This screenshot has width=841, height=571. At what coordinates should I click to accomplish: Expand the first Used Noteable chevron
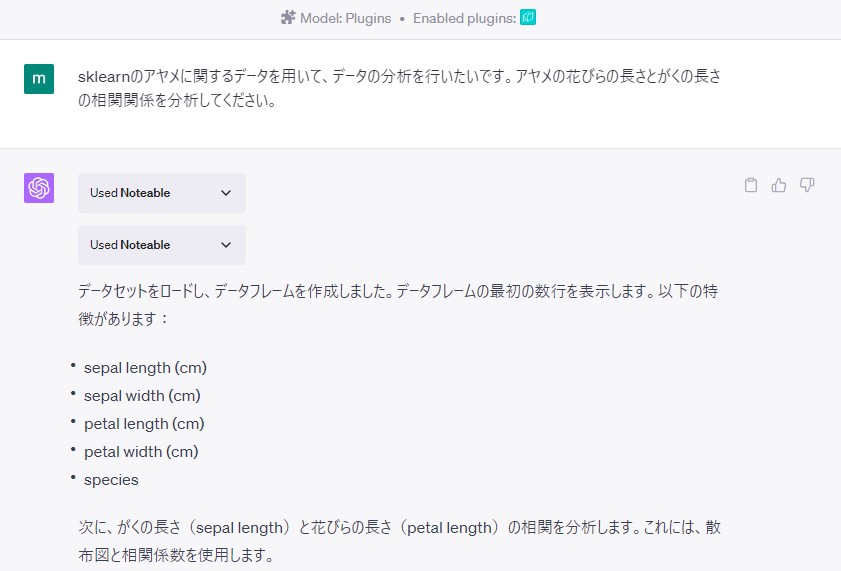pos(226,193)
